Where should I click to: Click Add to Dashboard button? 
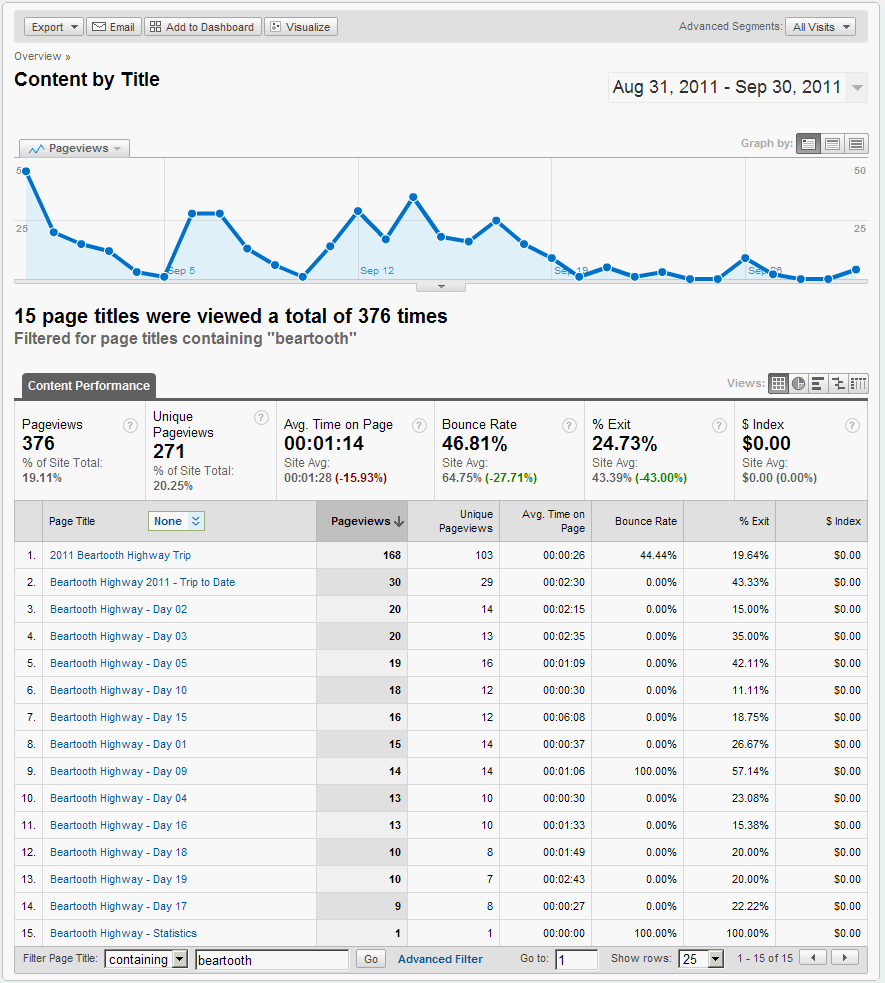click(202, 27)
